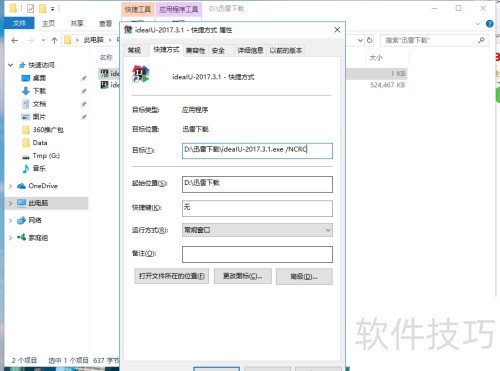
Task: Click the OneDrive cloud icon
Action: pos(22,186)
